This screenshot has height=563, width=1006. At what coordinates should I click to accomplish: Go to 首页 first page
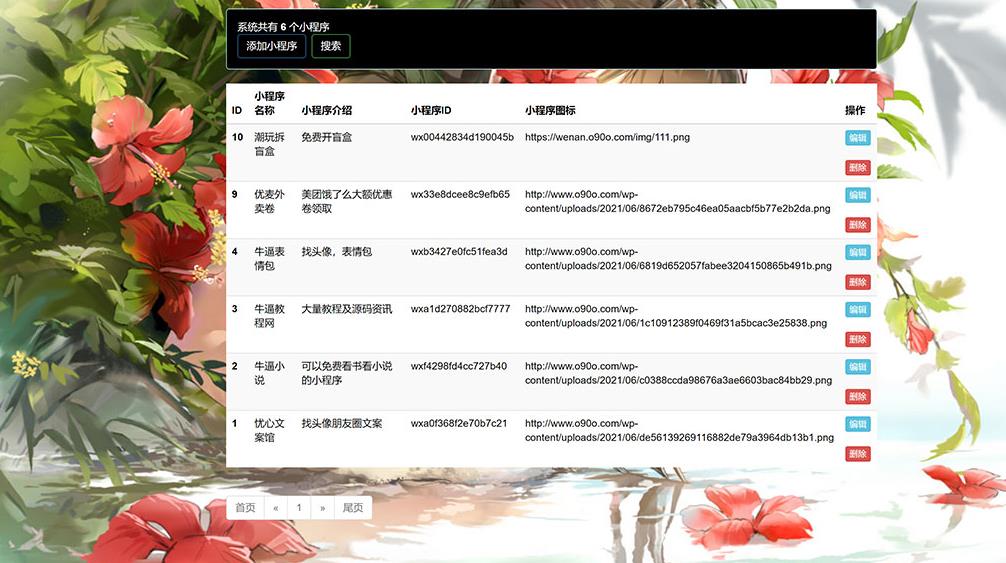245,507
